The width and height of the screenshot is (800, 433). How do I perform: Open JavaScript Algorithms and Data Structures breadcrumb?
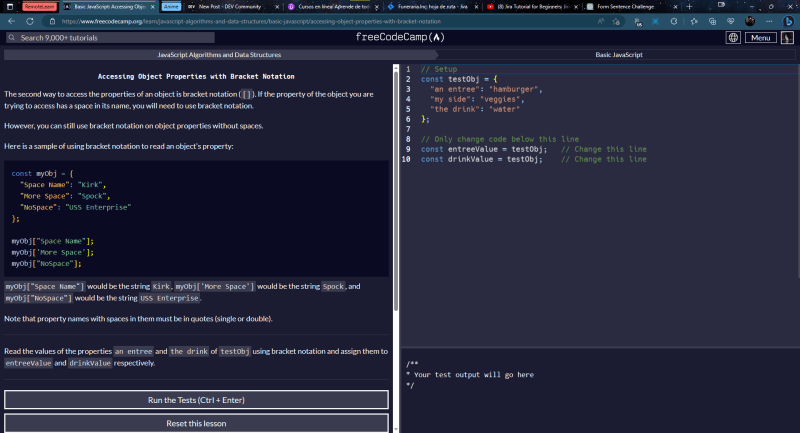(x=219, y=55)
